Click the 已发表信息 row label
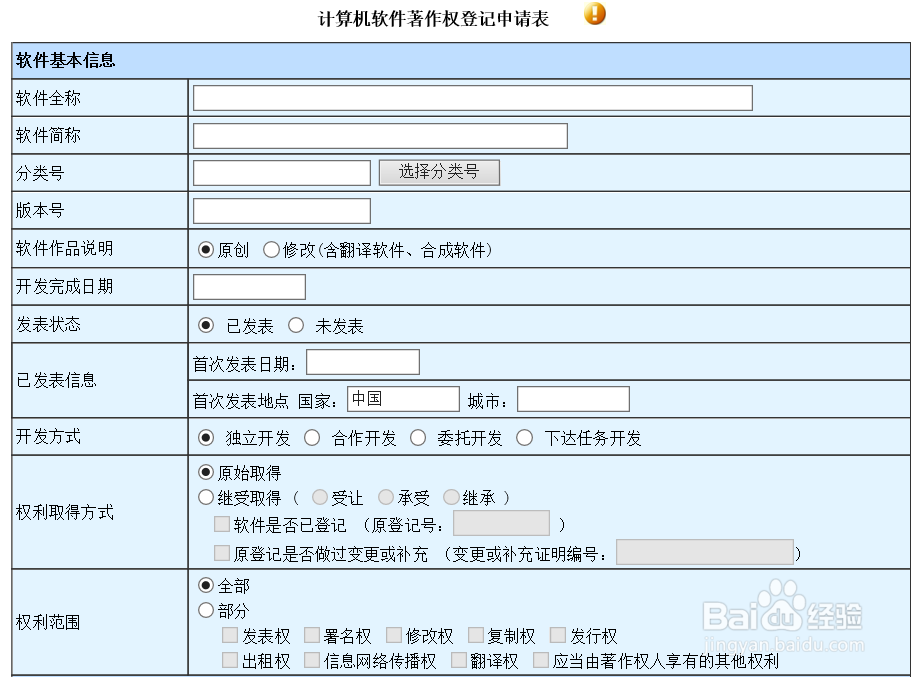The image size is (916, 677). 56,380
